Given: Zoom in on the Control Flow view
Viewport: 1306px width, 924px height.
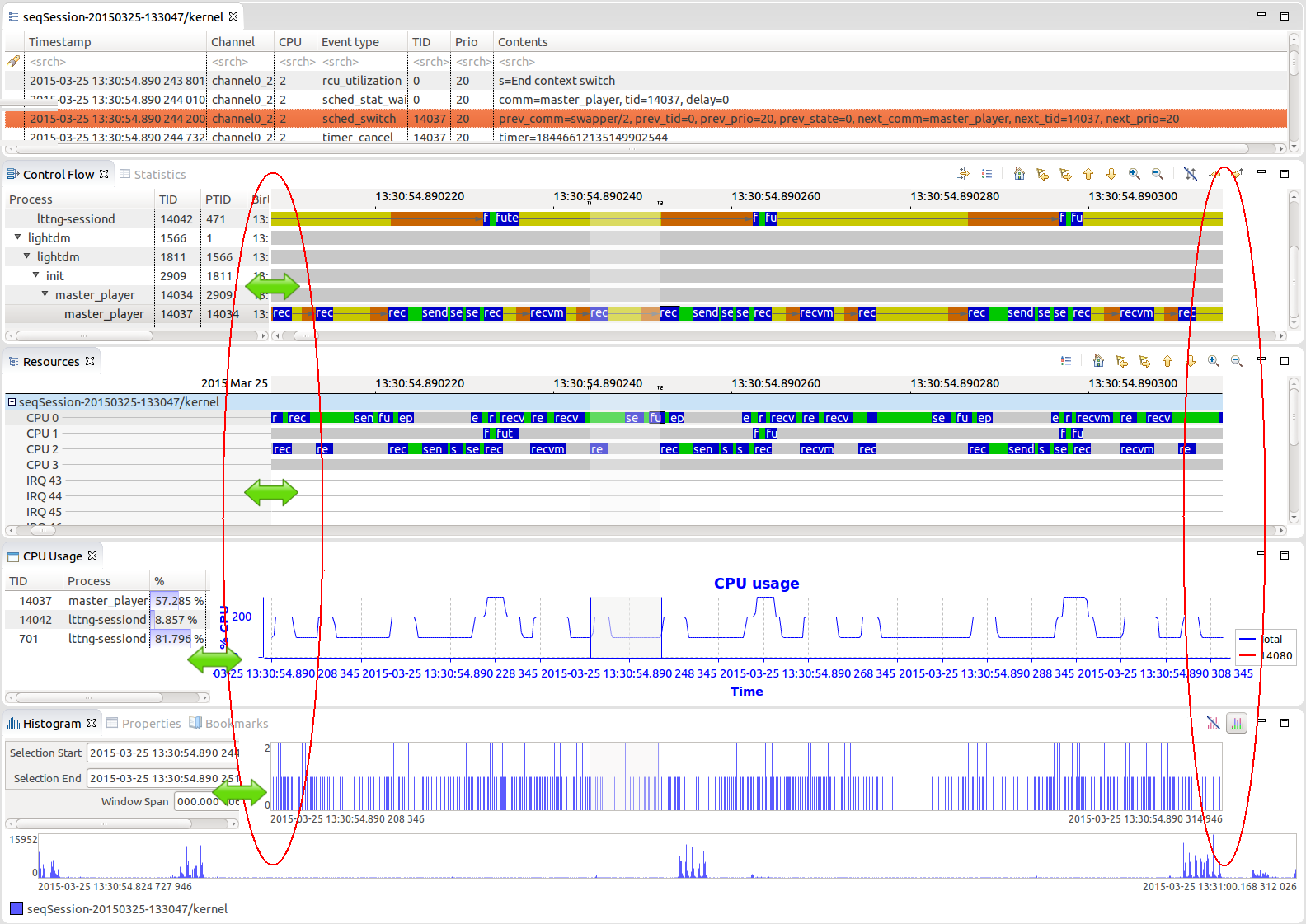Looking at the screenshot, I should point(1135,174).
